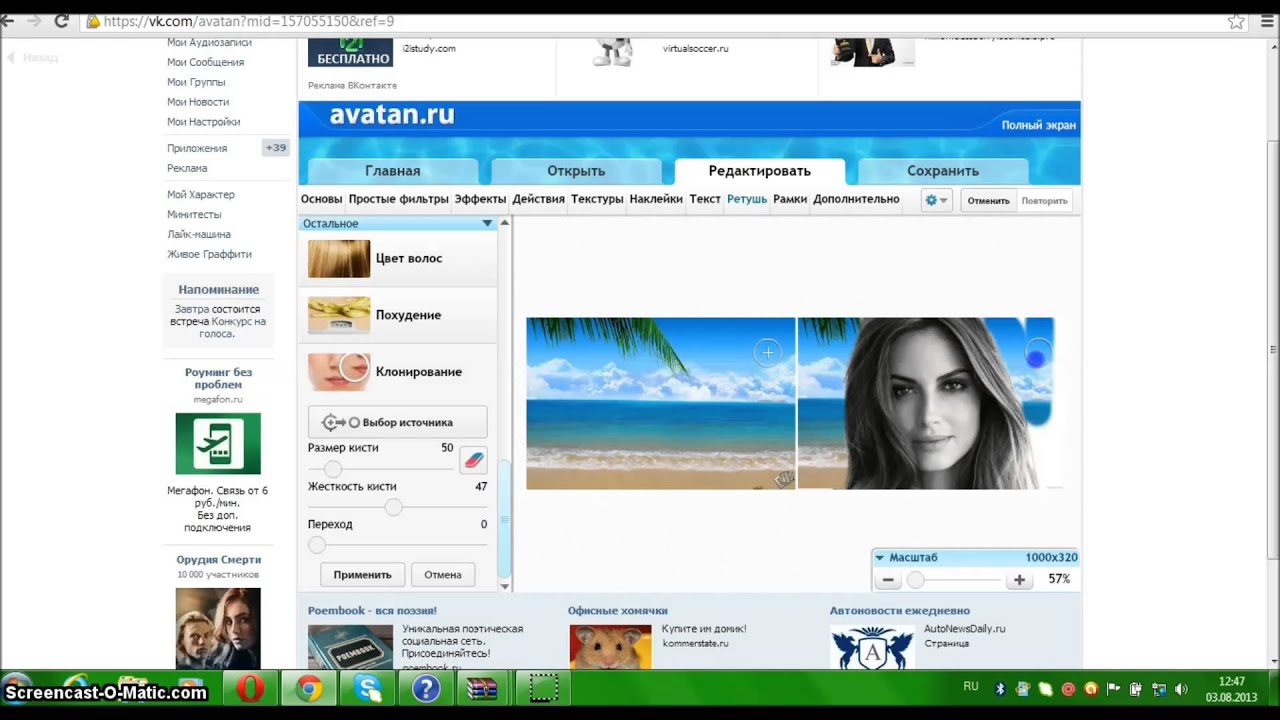1280x720 pixels.
Task: Activate the eraser tool icon
Action: [473, 460]
